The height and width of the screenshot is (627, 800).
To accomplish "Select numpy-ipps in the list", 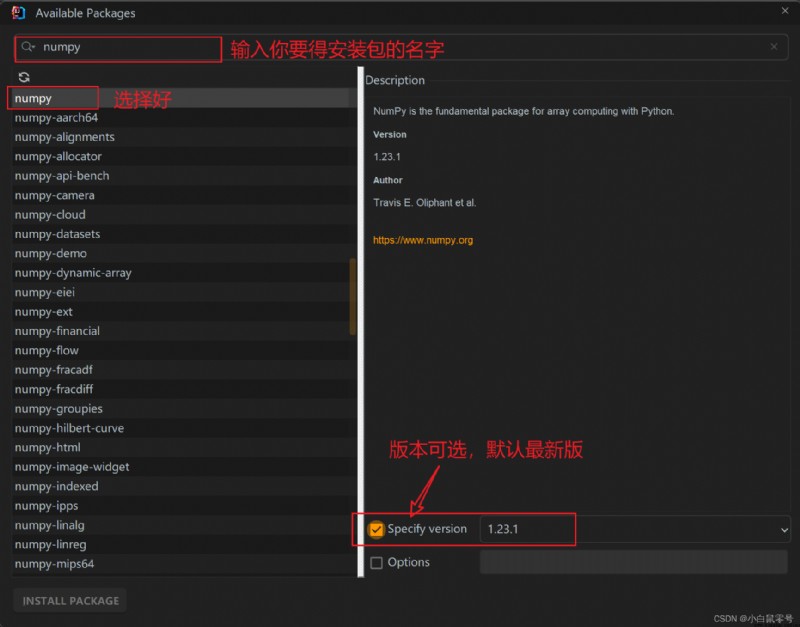I will click(x=184, y=505).
